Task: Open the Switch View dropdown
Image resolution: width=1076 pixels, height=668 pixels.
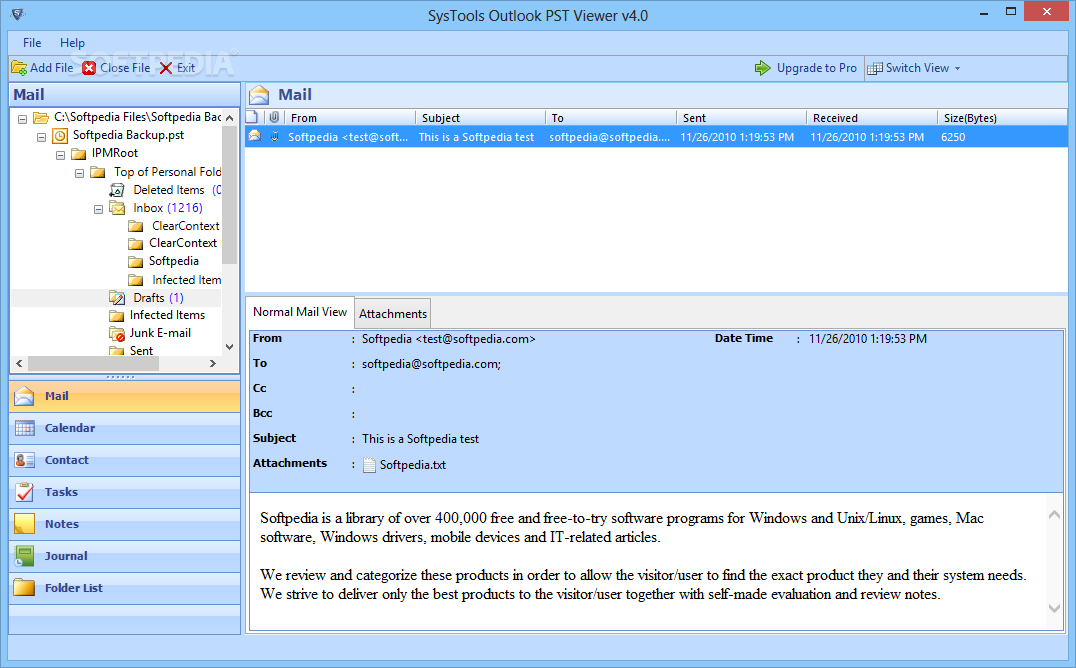Action: [914, 68]
